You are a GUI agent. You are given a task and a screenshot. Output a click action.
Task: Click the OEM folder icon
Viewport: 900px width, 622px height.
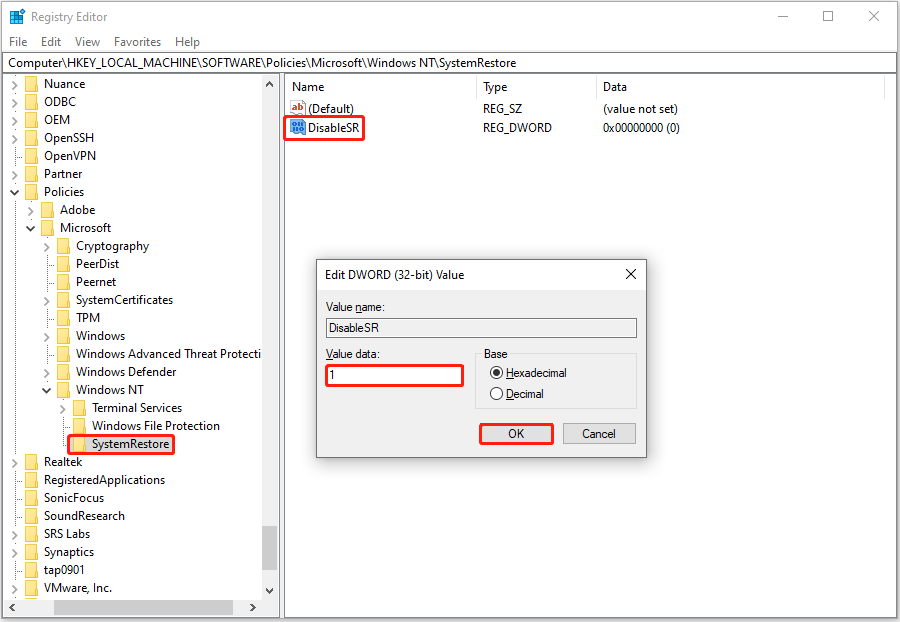click(x=32, y=120)
